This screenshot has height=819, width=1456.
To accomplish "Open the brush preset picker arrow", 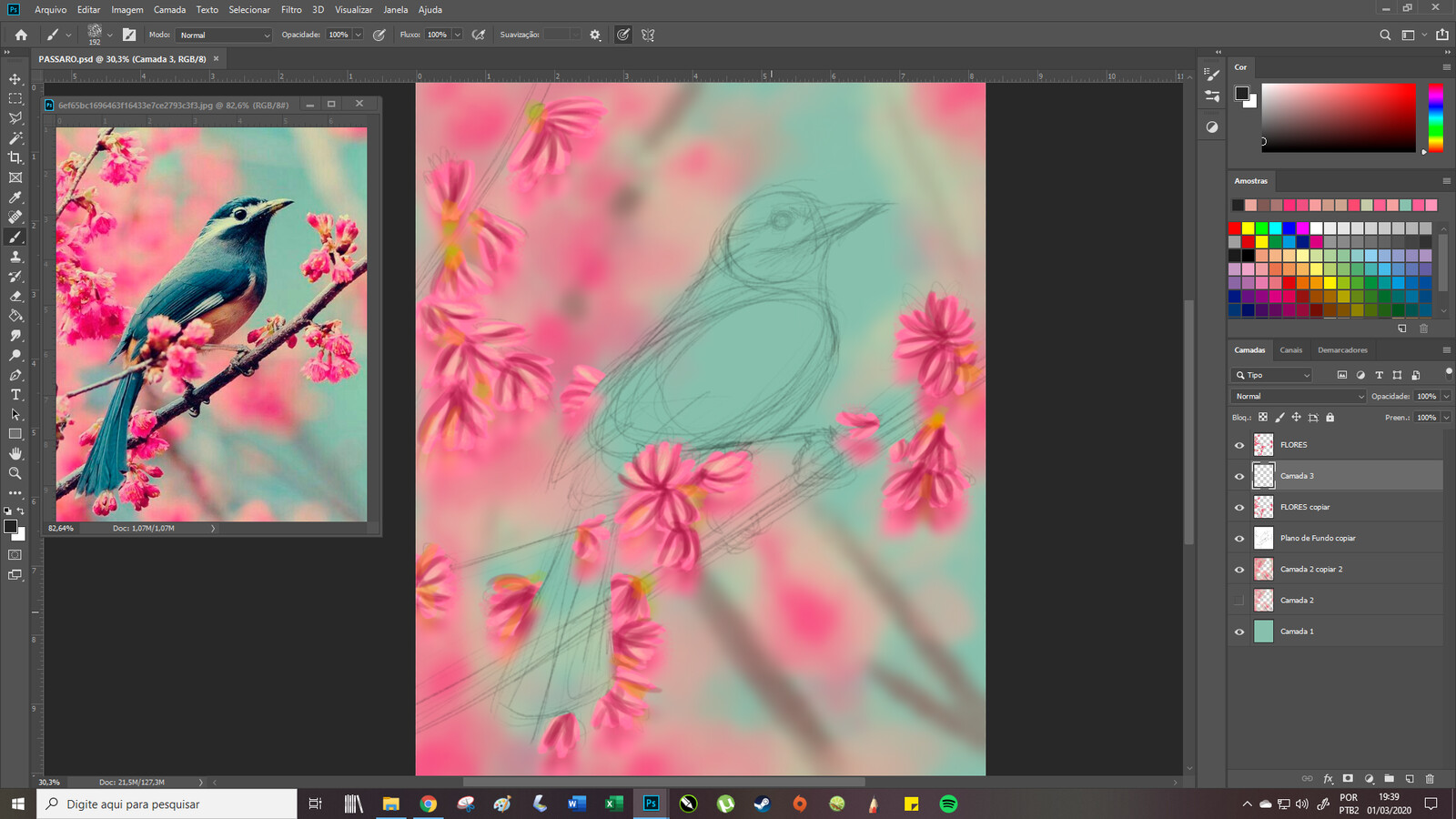I will pos(110,35).
